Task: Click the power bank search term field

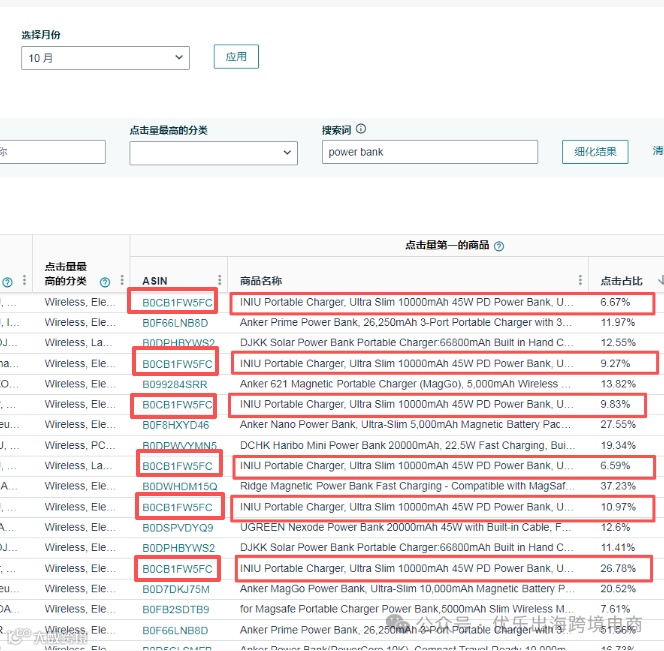Action: (429, 152)
